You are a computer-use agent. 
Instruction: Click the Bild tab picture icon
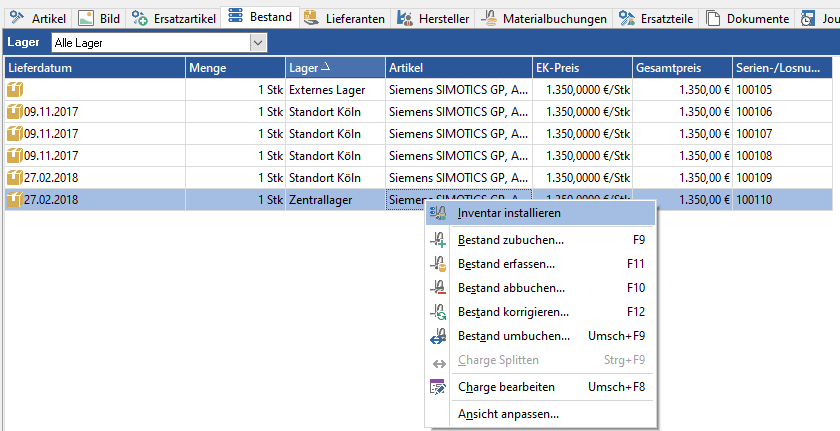tap(86, 18)
